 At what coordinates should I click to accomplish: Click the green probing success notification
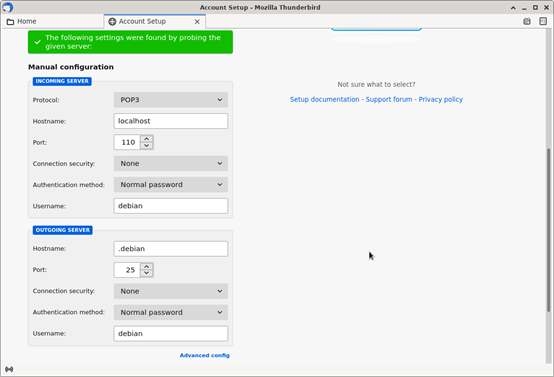(x=130, y=42)
